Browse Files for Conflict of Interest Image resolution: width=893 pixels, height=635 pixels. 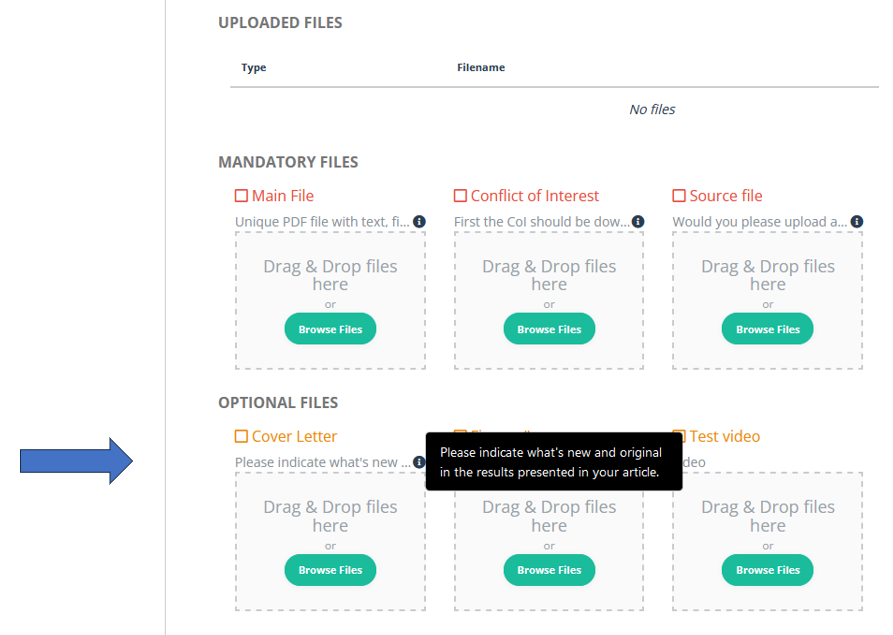[549, 329]
